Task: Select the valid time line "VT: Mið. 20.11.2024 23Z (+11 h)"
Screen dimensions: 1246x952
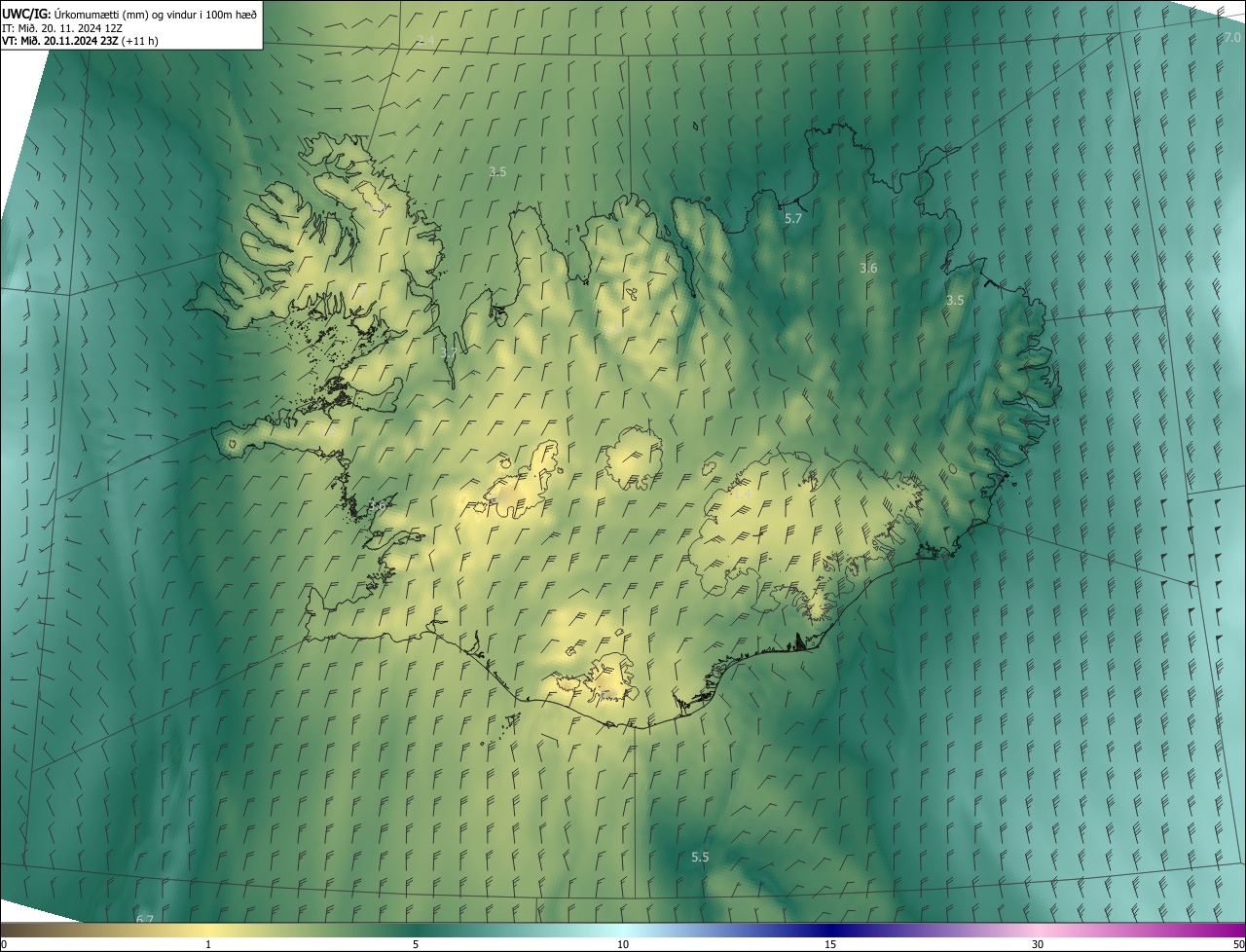Action: (x=80, y=41)
